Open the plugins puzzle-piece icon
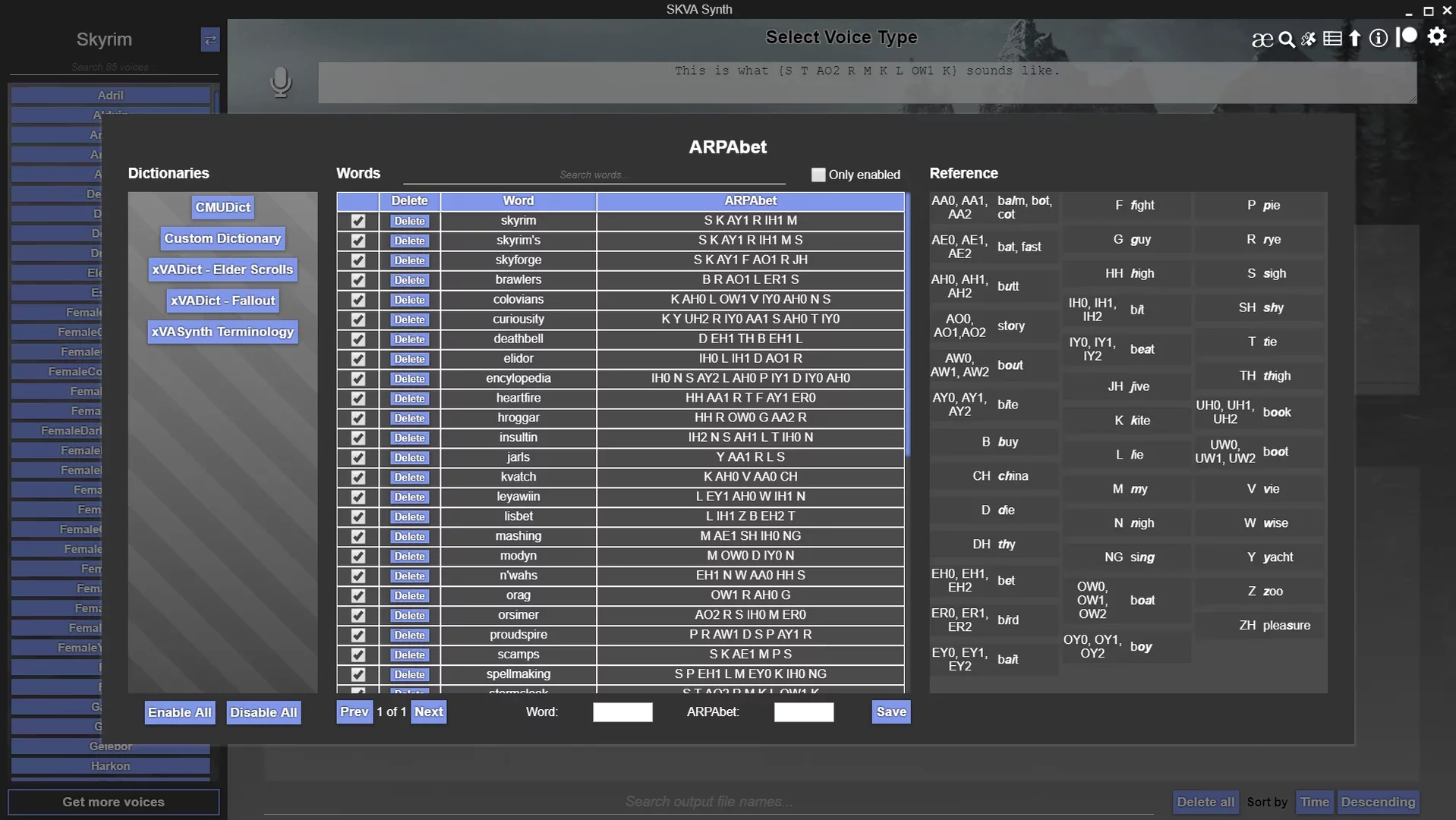The height and width of the screenshot is (820, 1456). coord(1309,39)
